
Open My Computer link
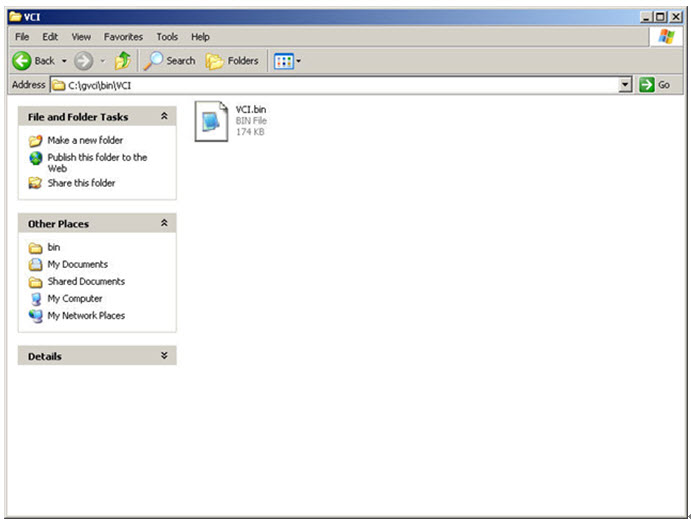tap(75, 298)
